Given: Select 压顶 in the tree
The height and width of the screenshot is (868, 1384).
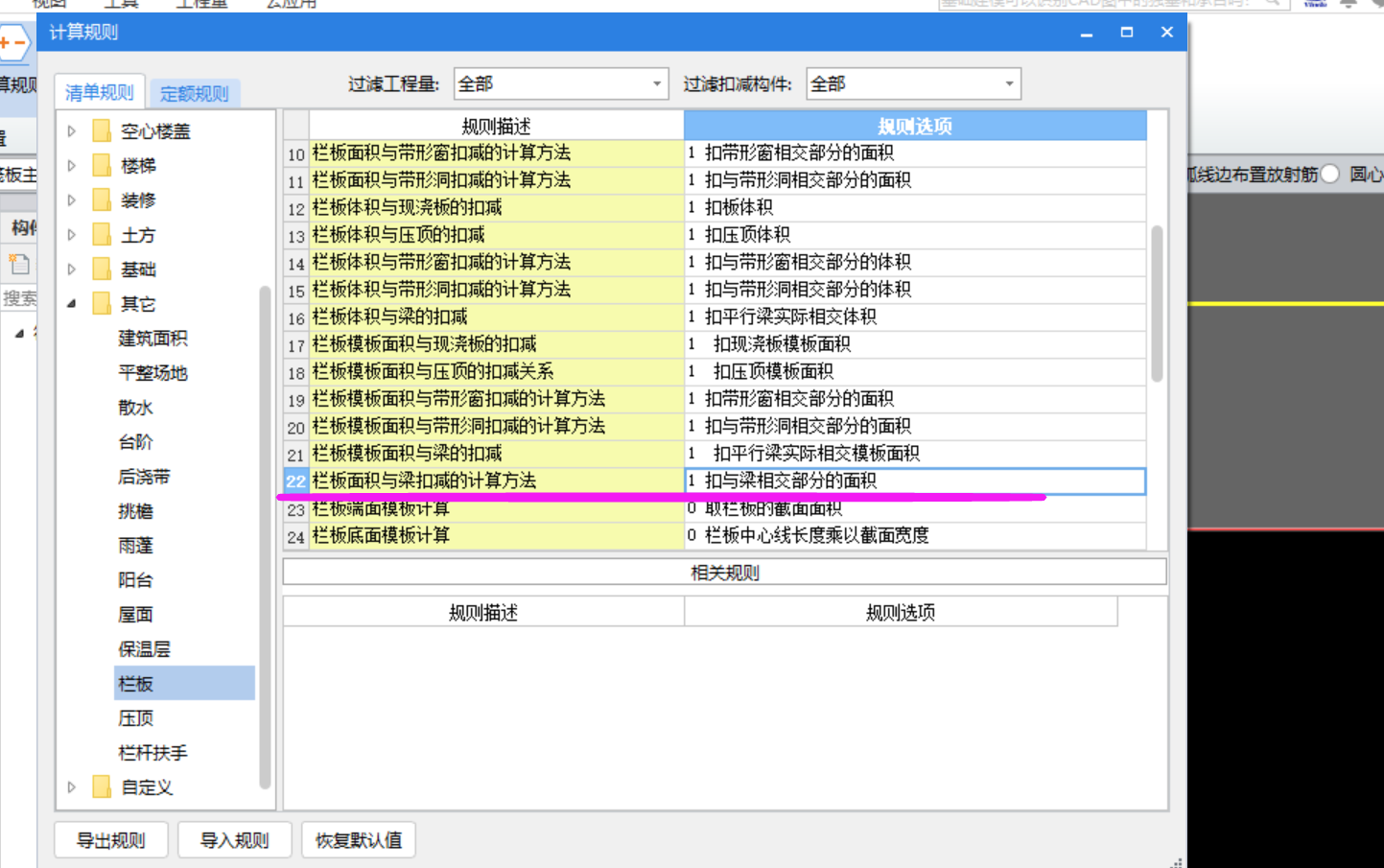Looking at the screenshot, I should (135, 718).
